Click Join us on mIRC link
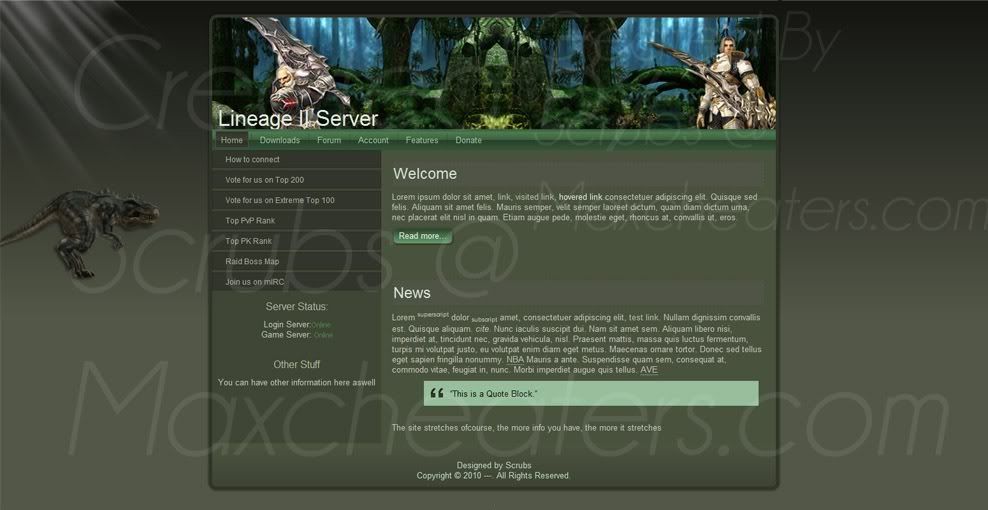This screenshot has width=988, height=510. pyautogui.click(x=254, y=282)
